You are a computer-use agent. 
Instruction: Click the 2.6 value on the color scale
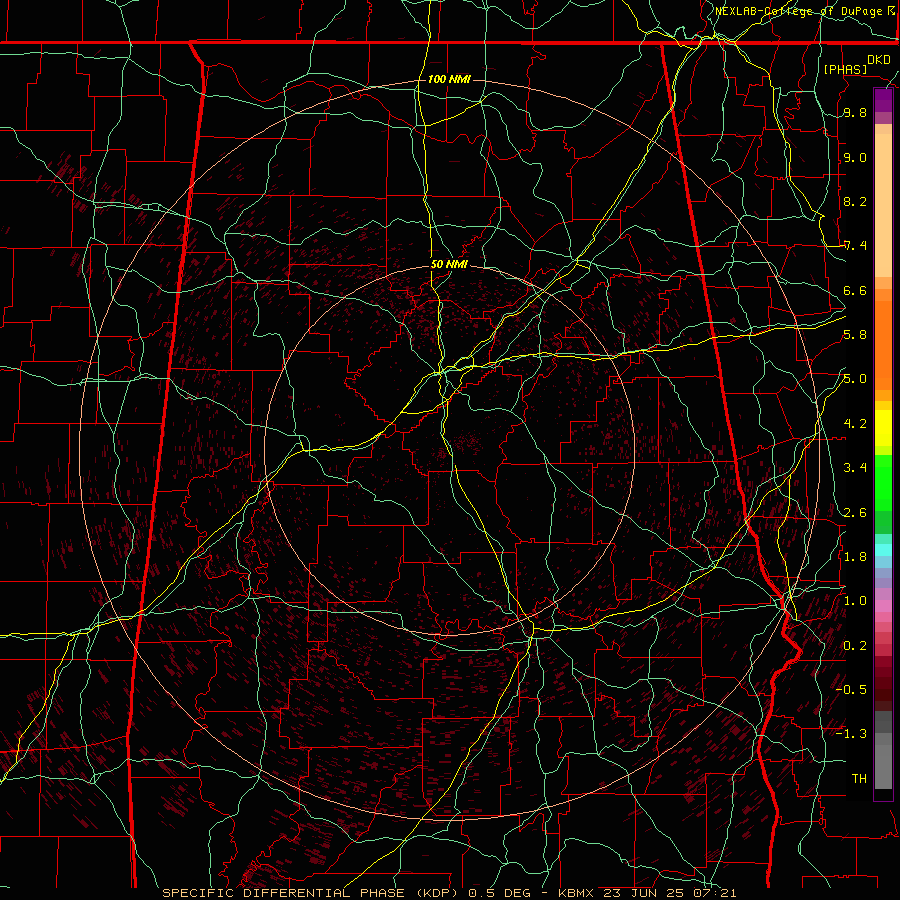click(855, 513)
